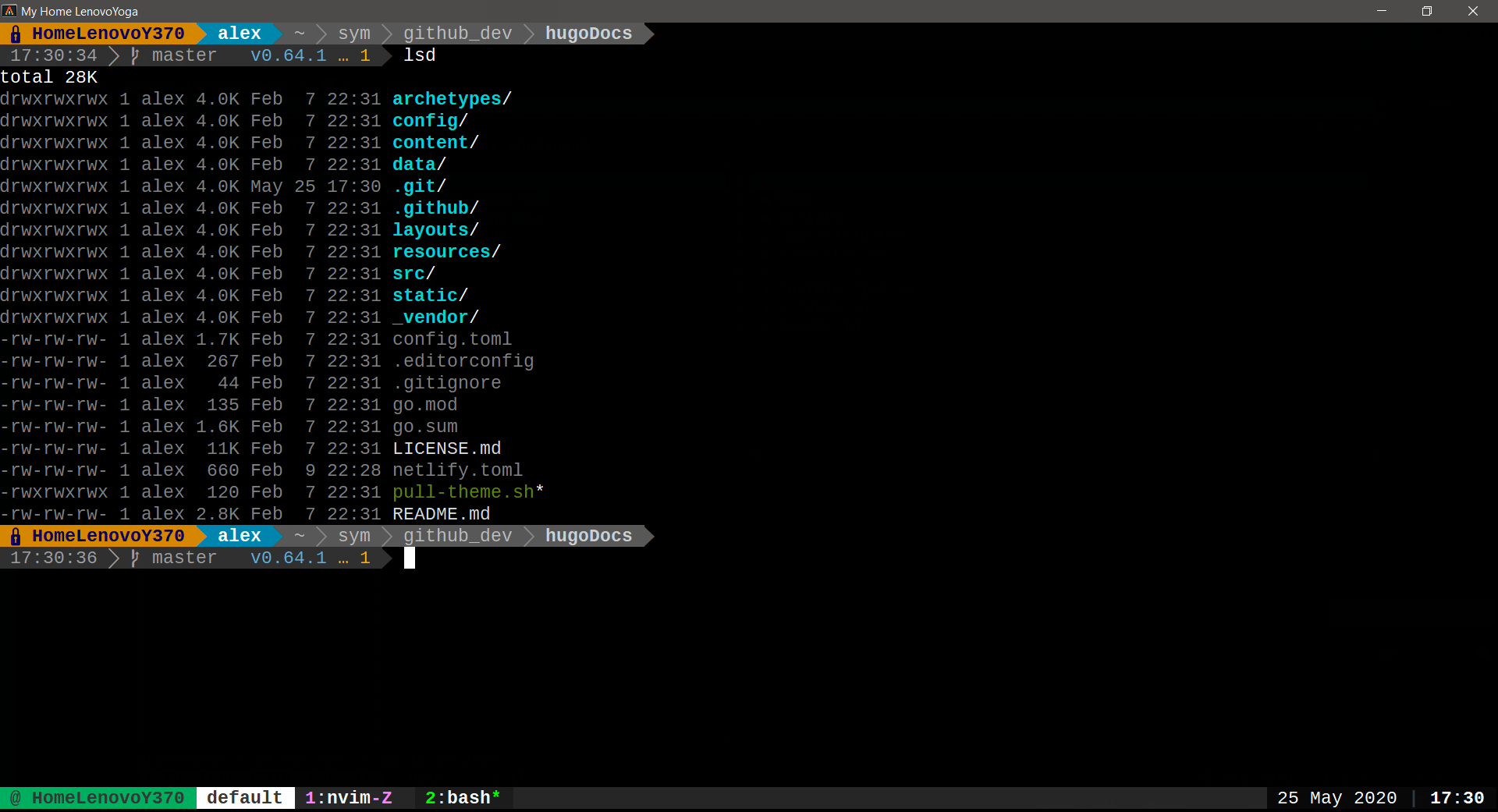This screenshot has width=1498, height=812.
Task: Select the static/ directory name
Action: [430, 296]
